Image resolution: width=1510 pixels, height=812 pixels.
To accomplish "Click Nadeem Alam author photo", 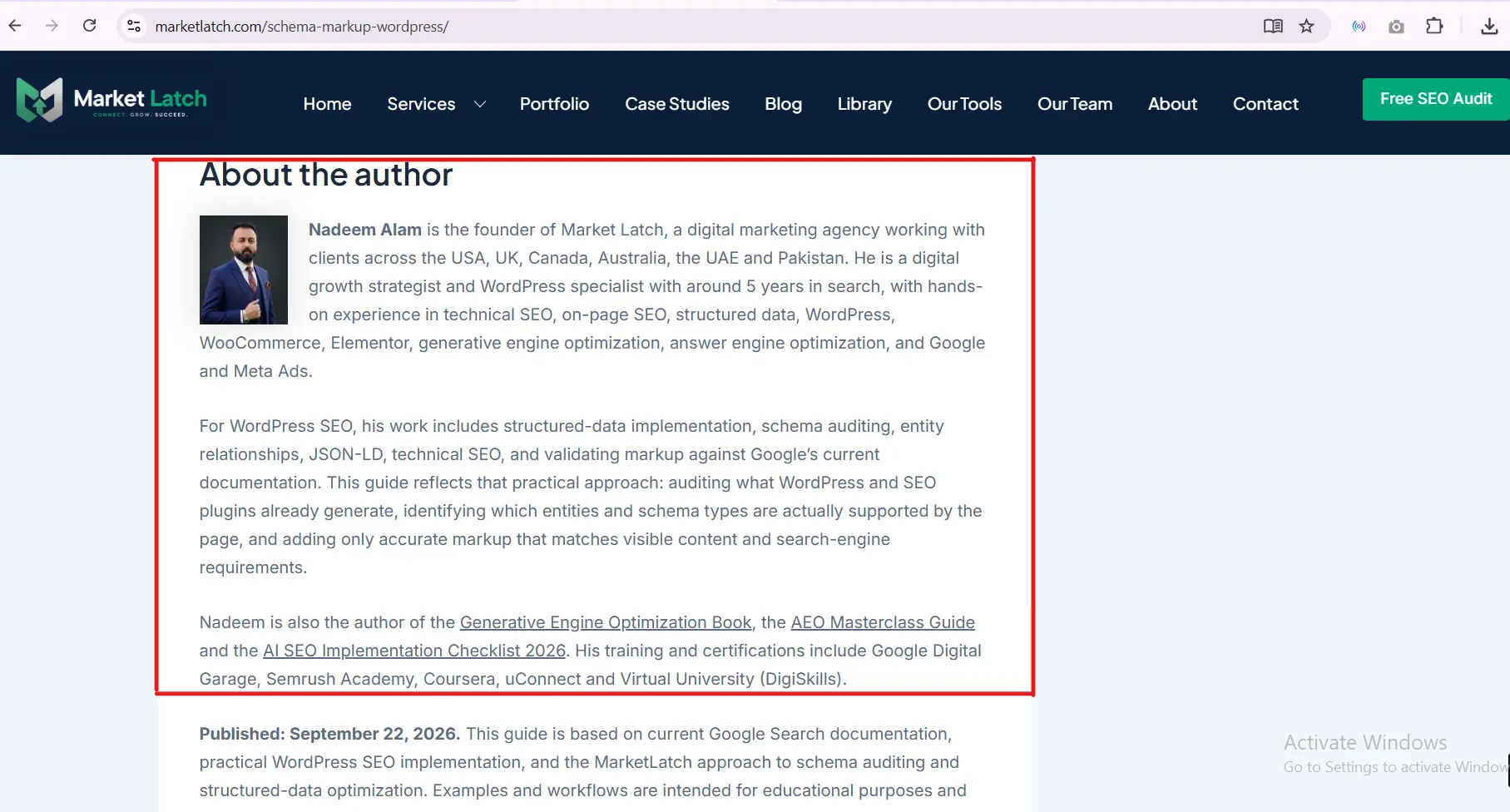I will [x=244, y=270].
